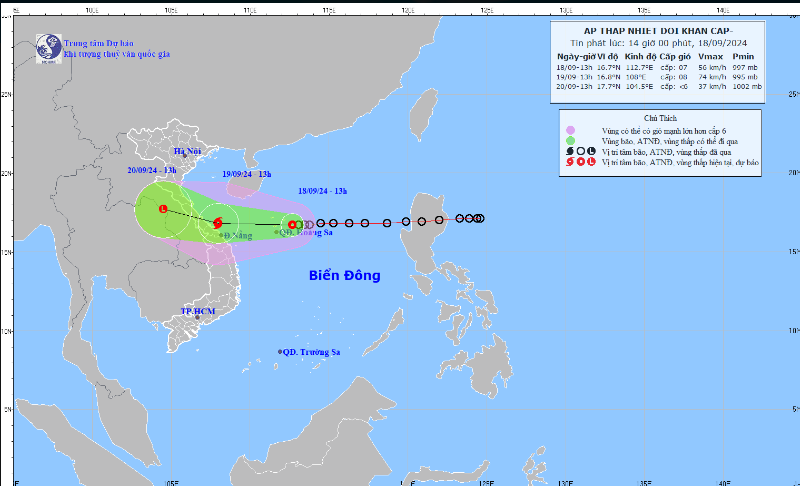Select the black hollow circle legend icon
This screenshot has height=486, width=800.
581,151
